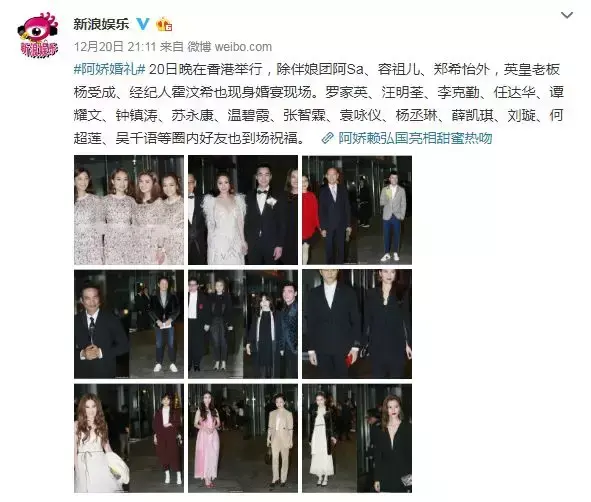Expand the post options chevron menu
Screen dimensions: 591x502
(x=567, y=15)
